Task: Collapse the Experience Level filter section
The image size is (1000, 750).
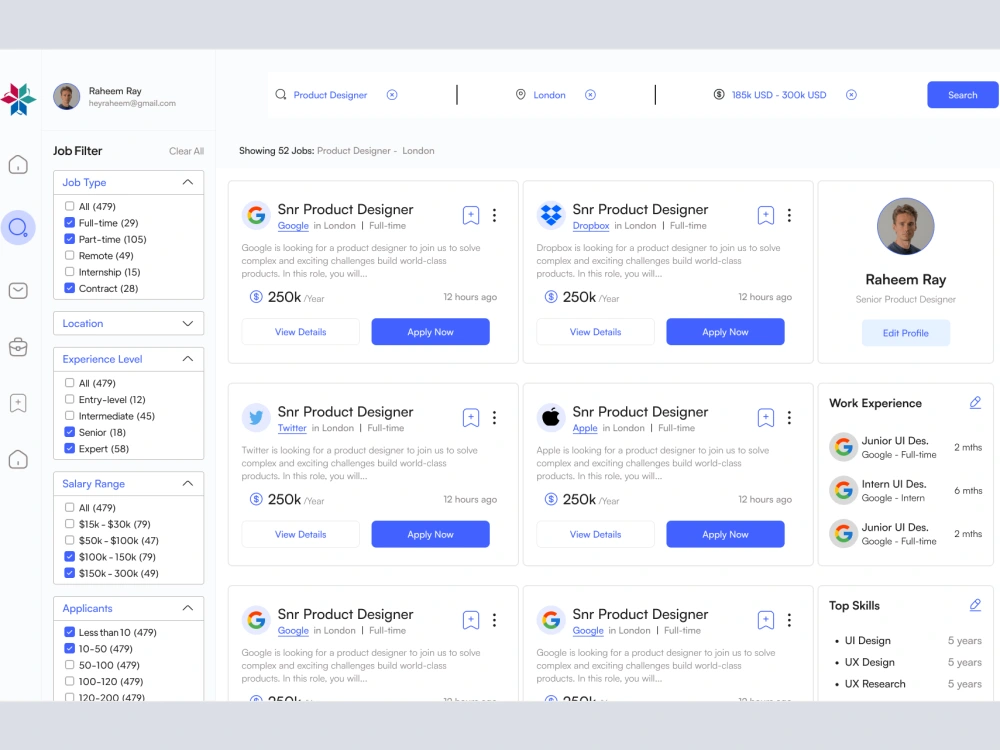Action: click(188, 359)
